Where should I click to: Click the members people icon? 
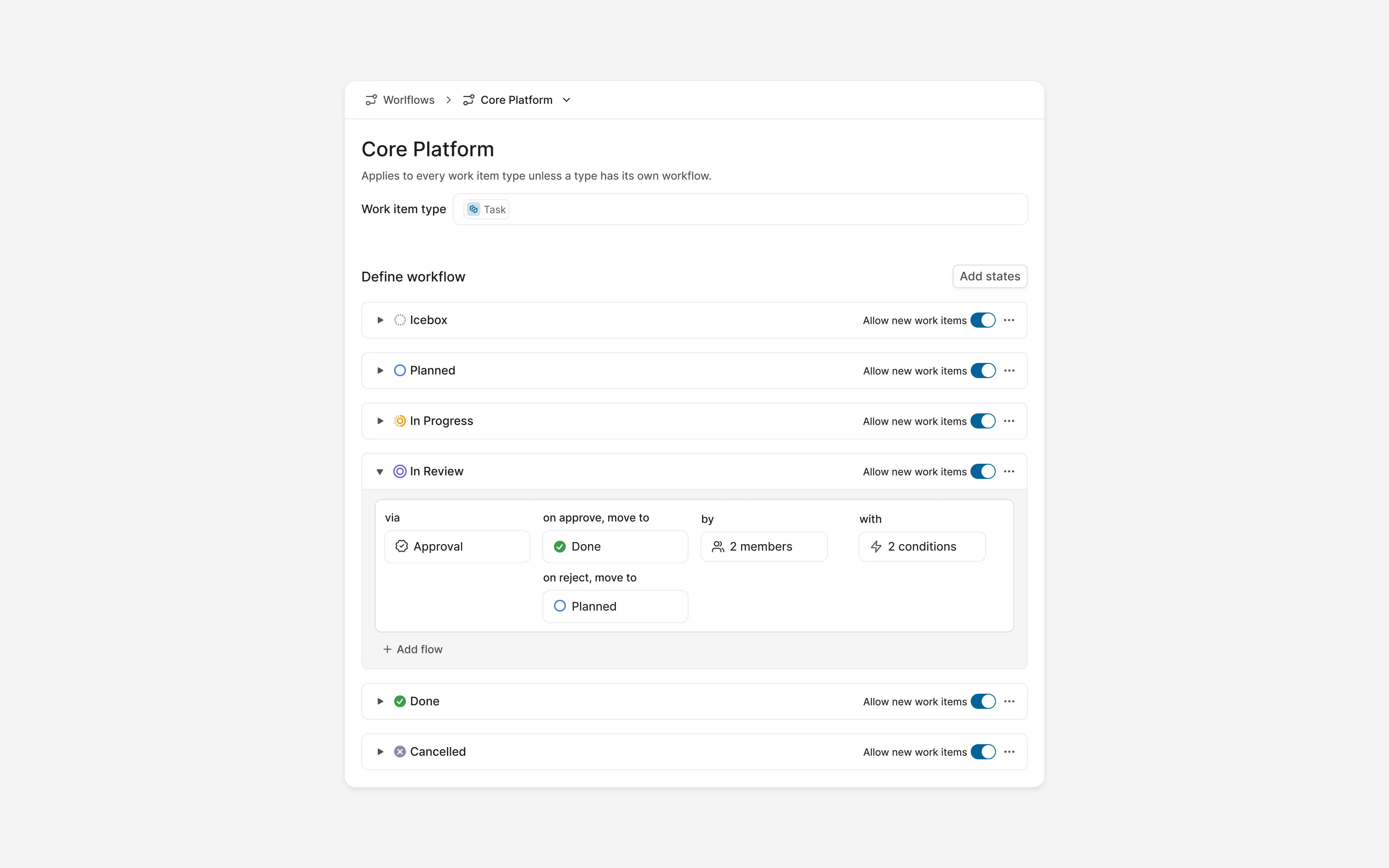pos(718,547)
